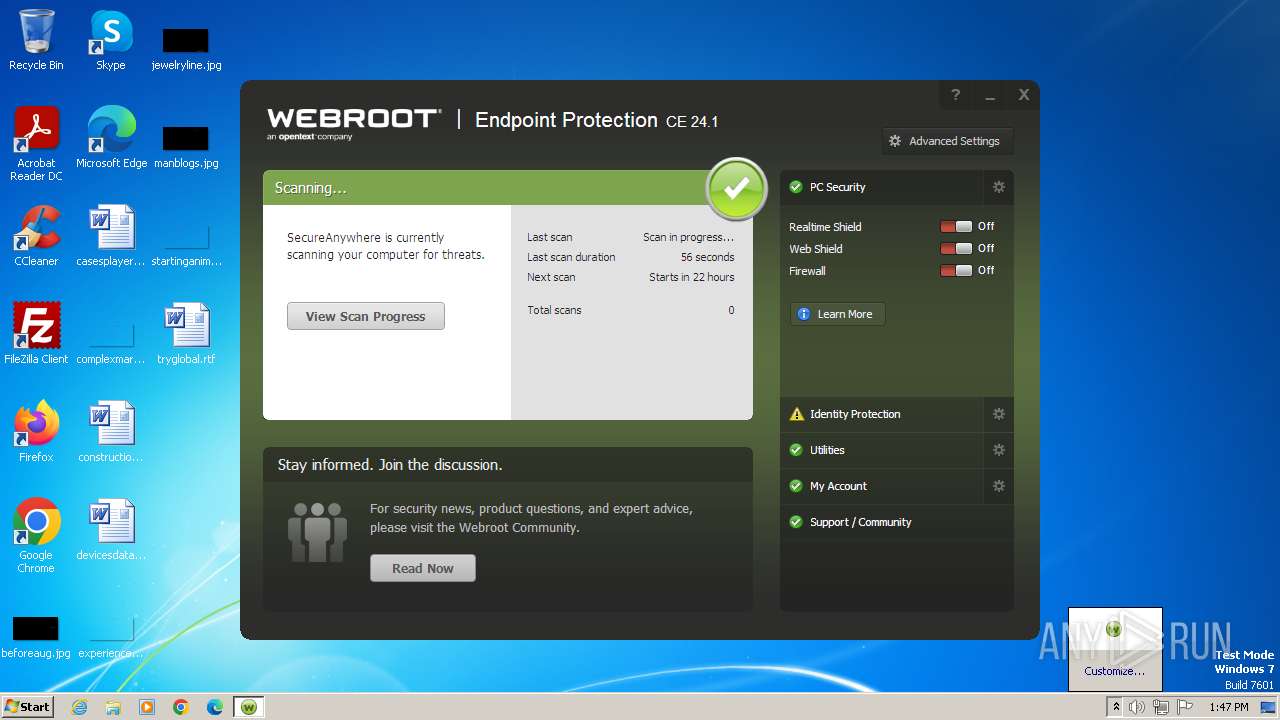Click the Action Center flag icon
1280x720 pixels.
tap(1185, 707)
